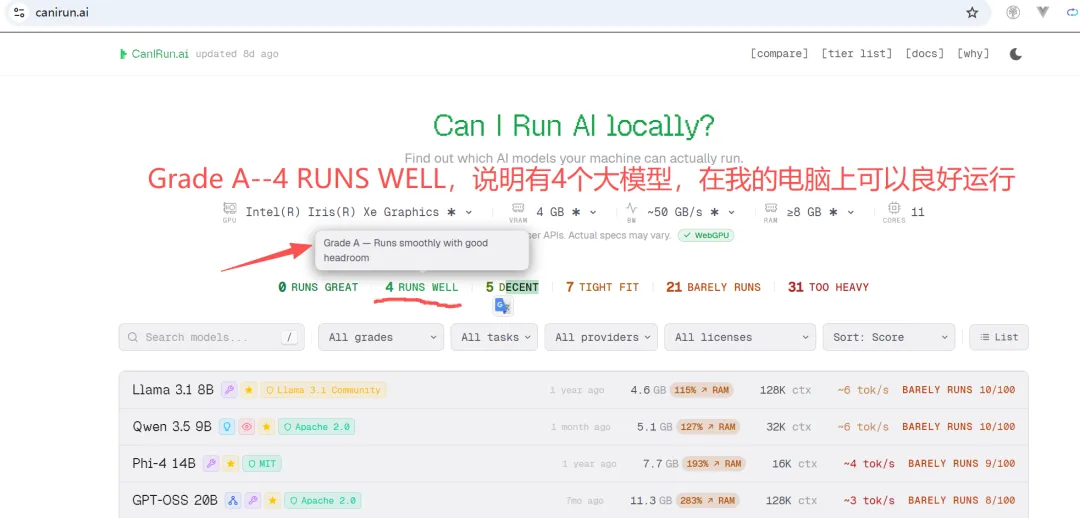
Task: Click the slash shortcut key hint
Action: [289, 338]
